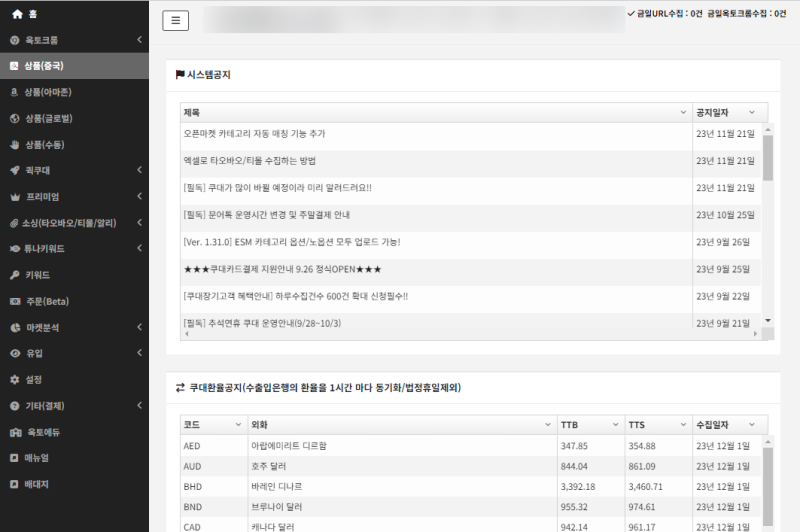Click the 옥토크롬 sidebar icon

click(x=15, y=40)
